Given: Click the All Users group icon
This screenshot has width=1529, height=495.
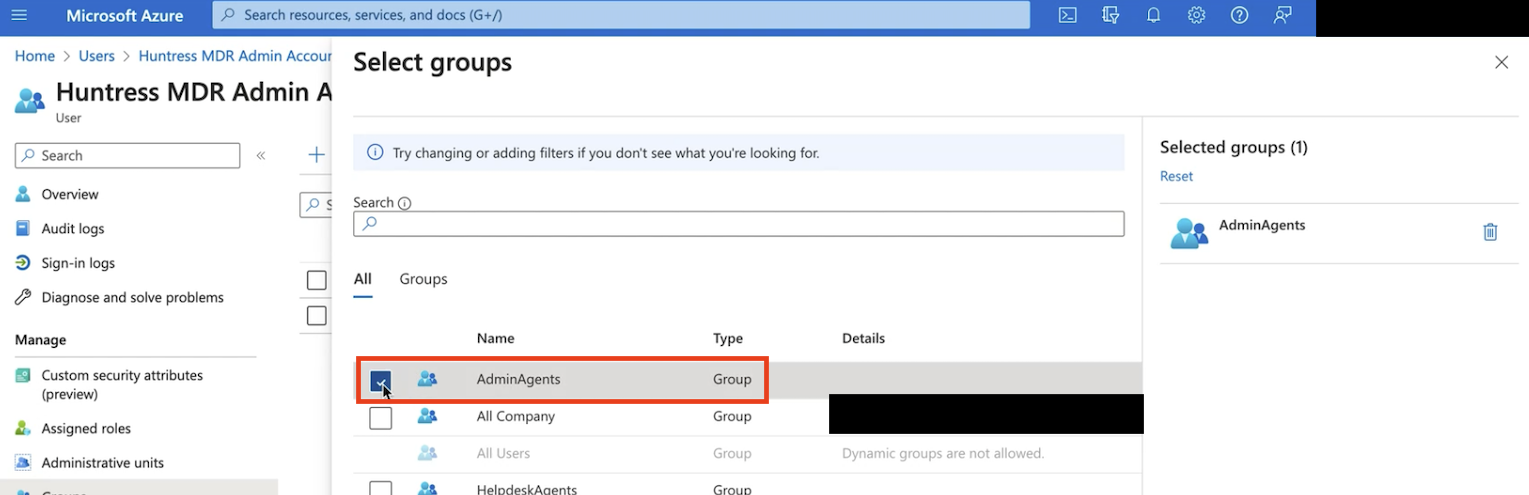Looking at the screenshot, I should [427, 453].
